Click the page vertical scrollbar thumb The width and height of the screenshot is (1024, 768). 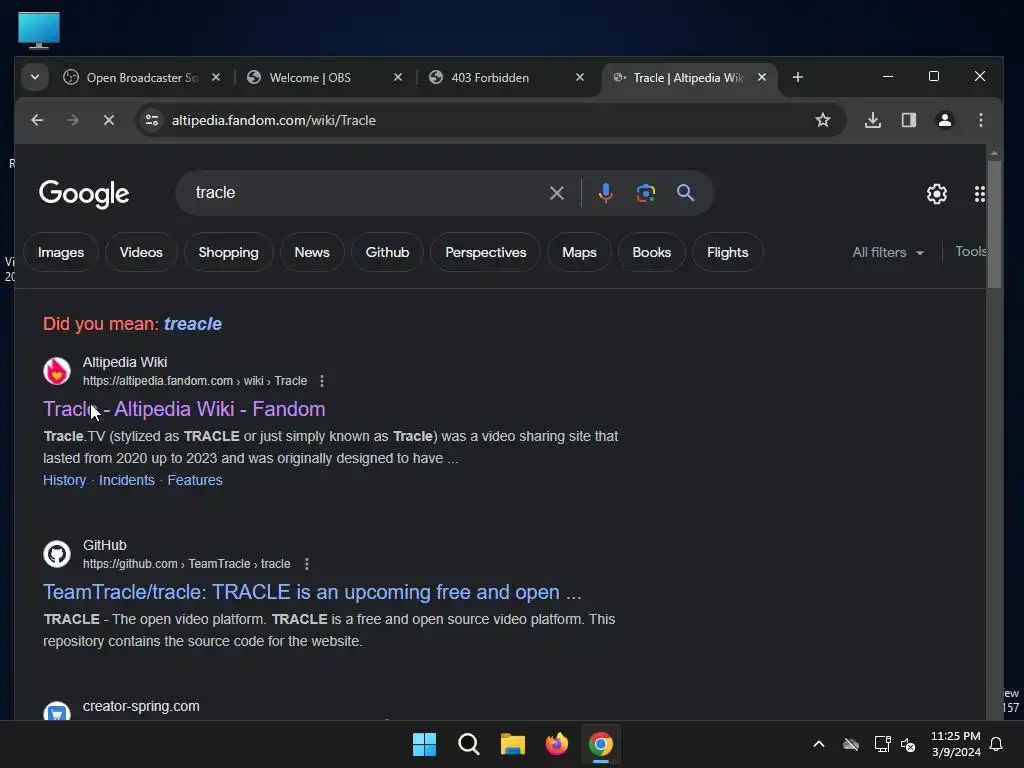pos(994,223)
